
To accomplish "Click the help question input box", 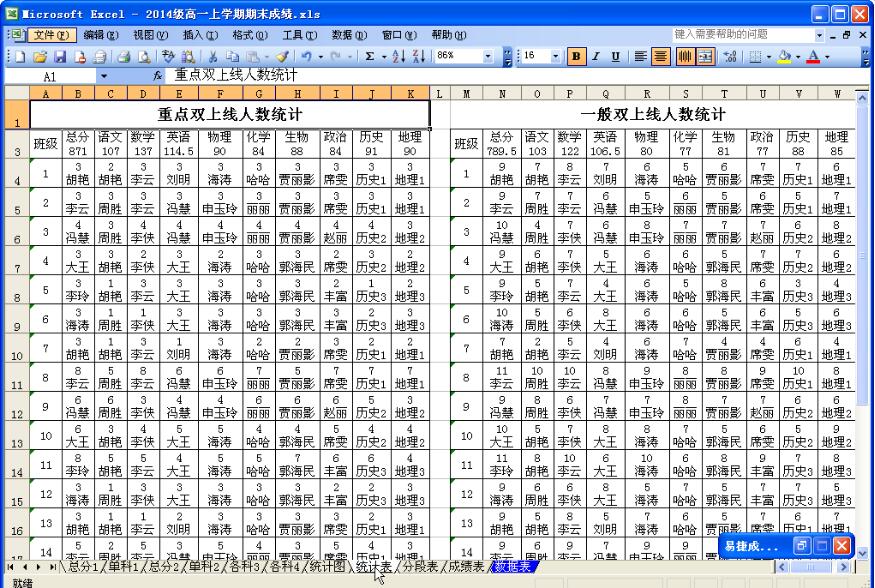I will click(x=743, y=35).
